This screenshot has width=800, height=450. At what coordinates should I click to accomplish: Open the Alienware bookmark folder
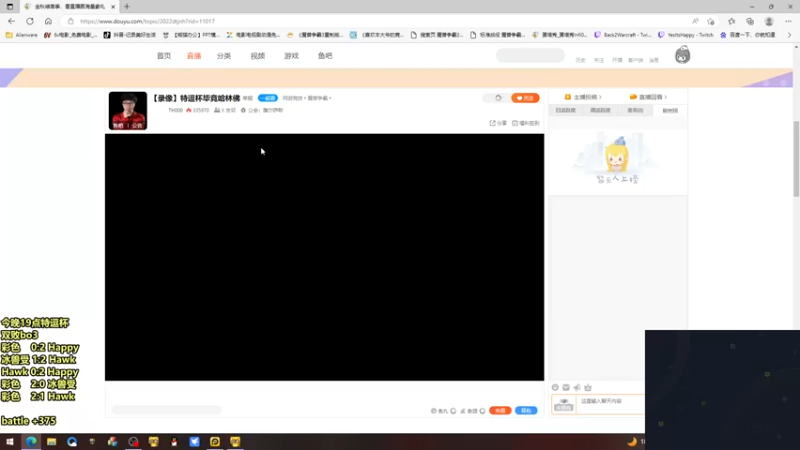(21, 35)
